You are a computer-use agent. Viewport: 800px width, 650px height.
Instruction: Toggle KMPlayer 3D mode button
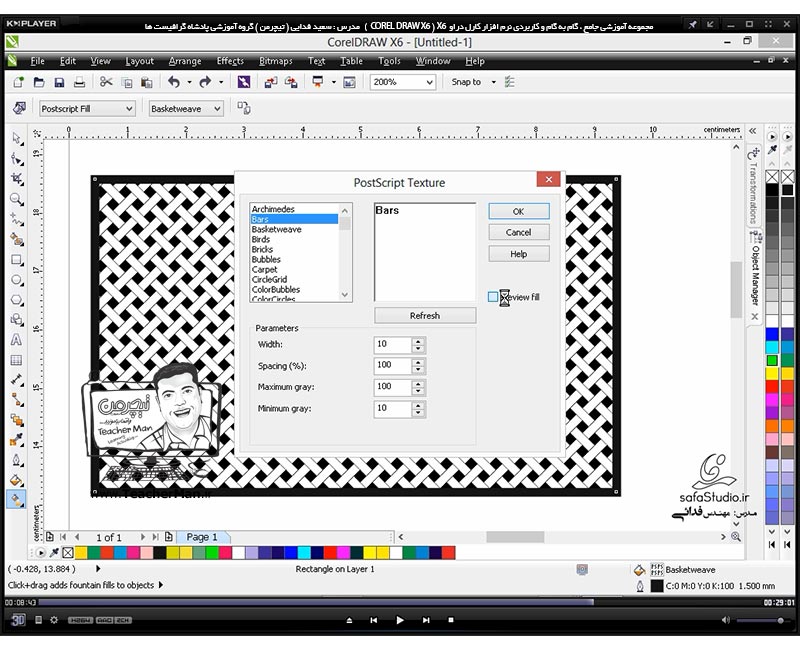18,620
